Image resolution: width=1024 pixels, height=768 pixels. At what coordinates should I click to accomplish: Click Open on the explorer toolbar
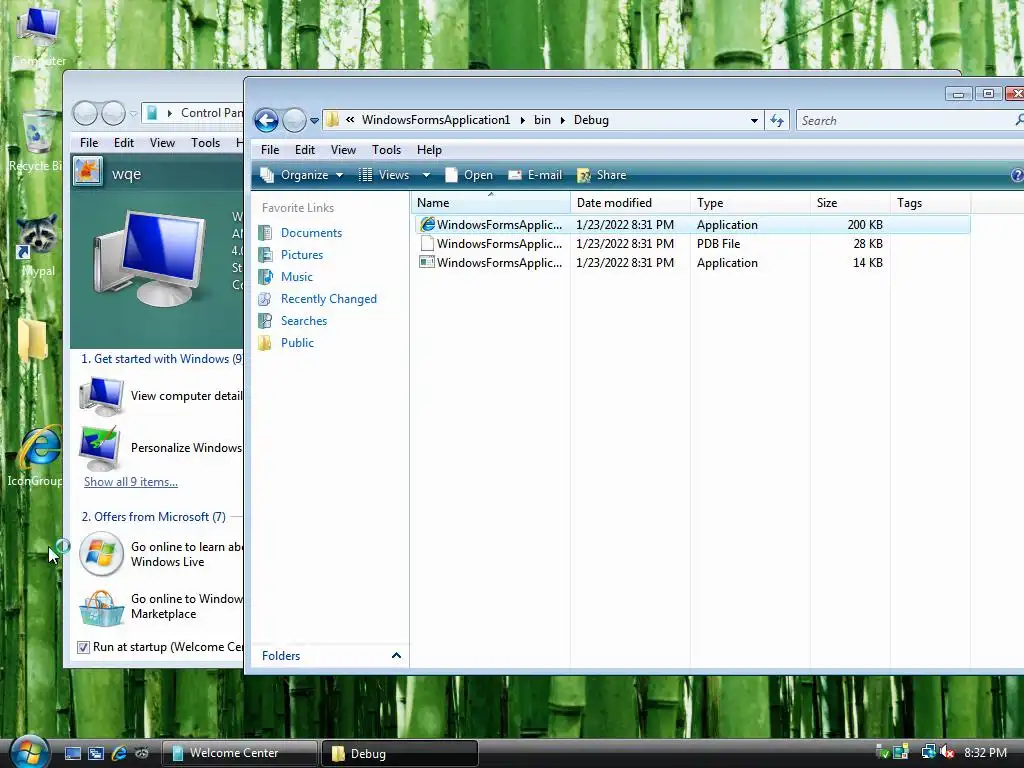pyautogui.click(x=469, y=175)
